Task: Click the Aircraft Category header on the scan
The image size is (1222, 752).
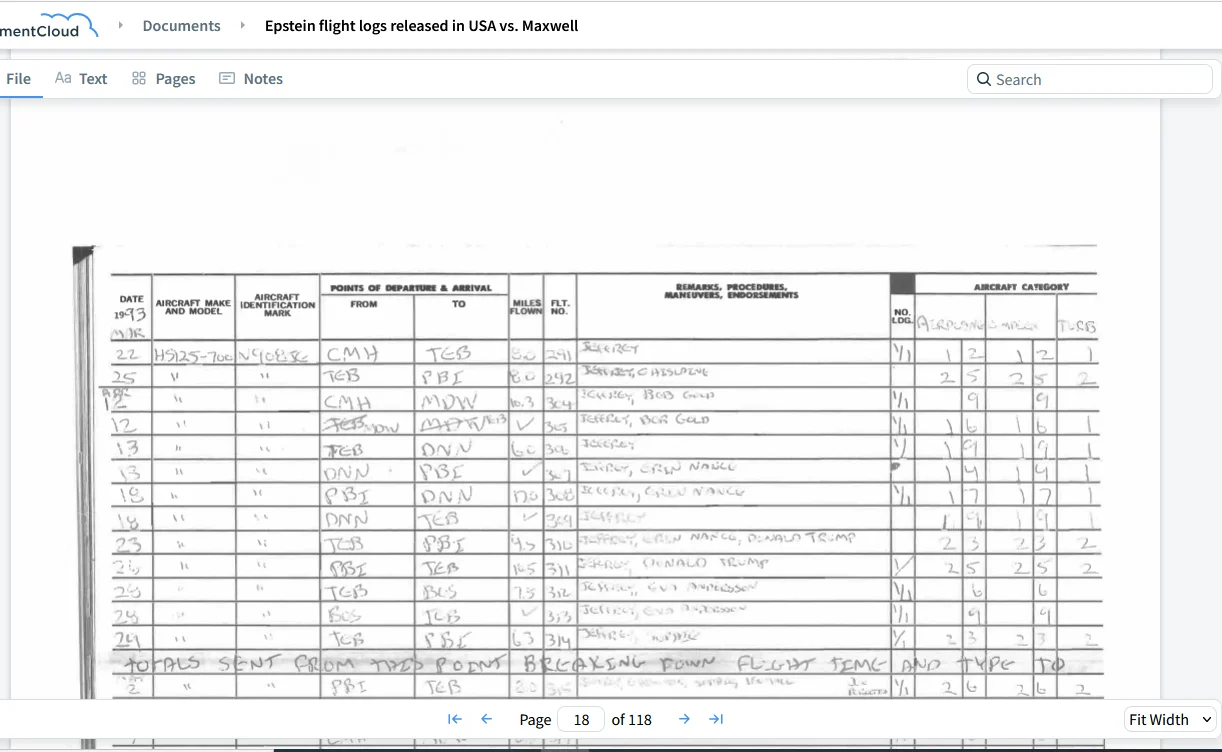Action: coord(1021,287)
